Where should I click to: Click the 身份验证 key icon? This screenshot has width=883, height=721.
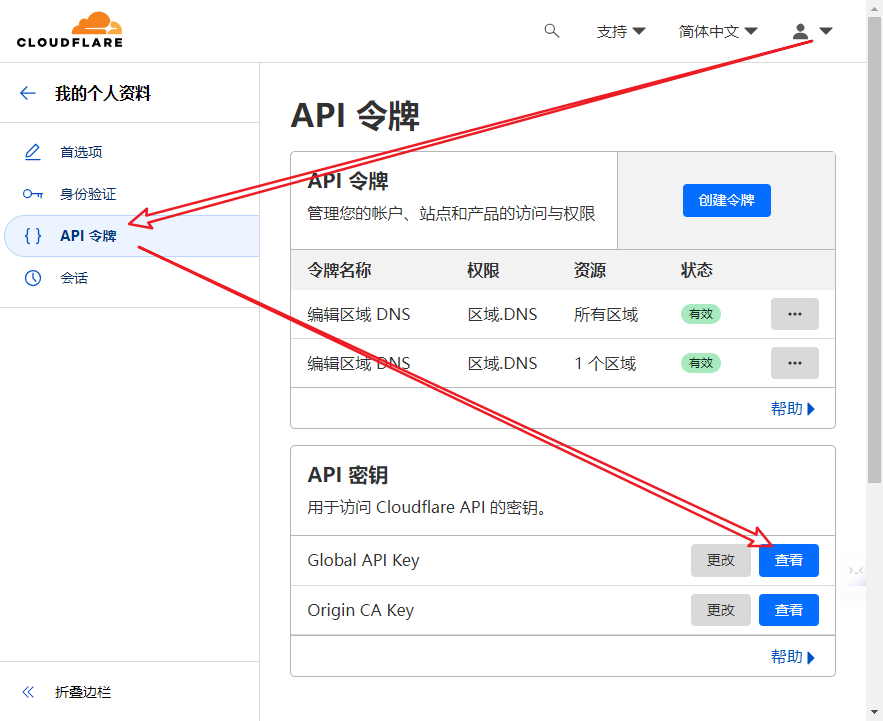tap(33, 194)
